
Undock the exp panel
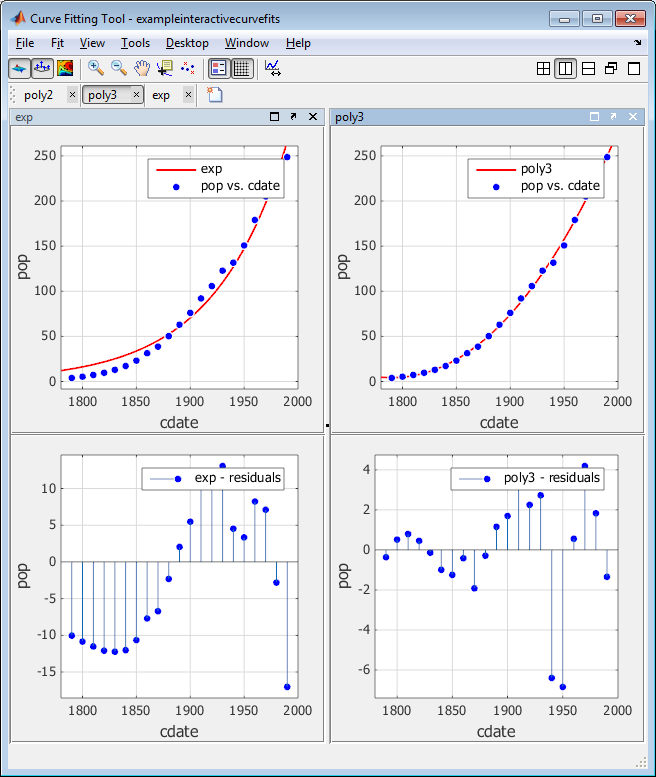[x=293, y=116]
